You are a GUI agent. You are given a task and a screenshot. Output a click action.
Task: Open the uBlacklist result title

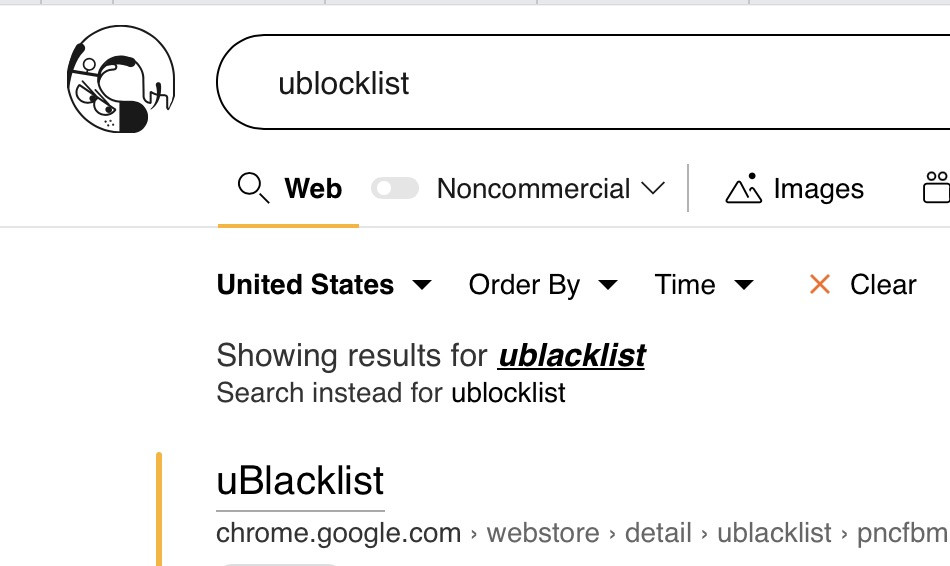pos(300,481)
